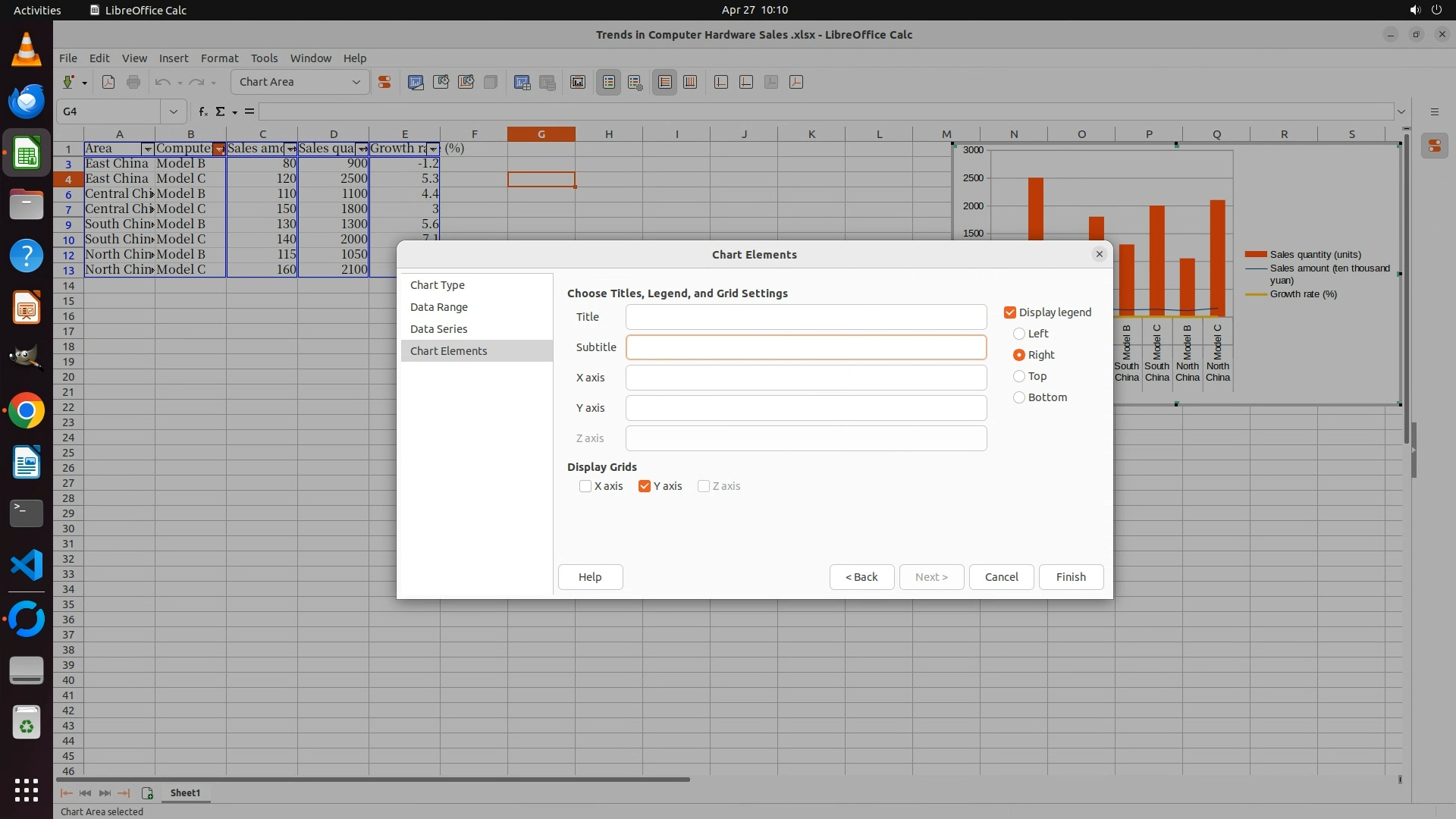Select the Bottom legend position
The width and height of the screenshot is (1456, 819).
click(x=1019, y=397)
